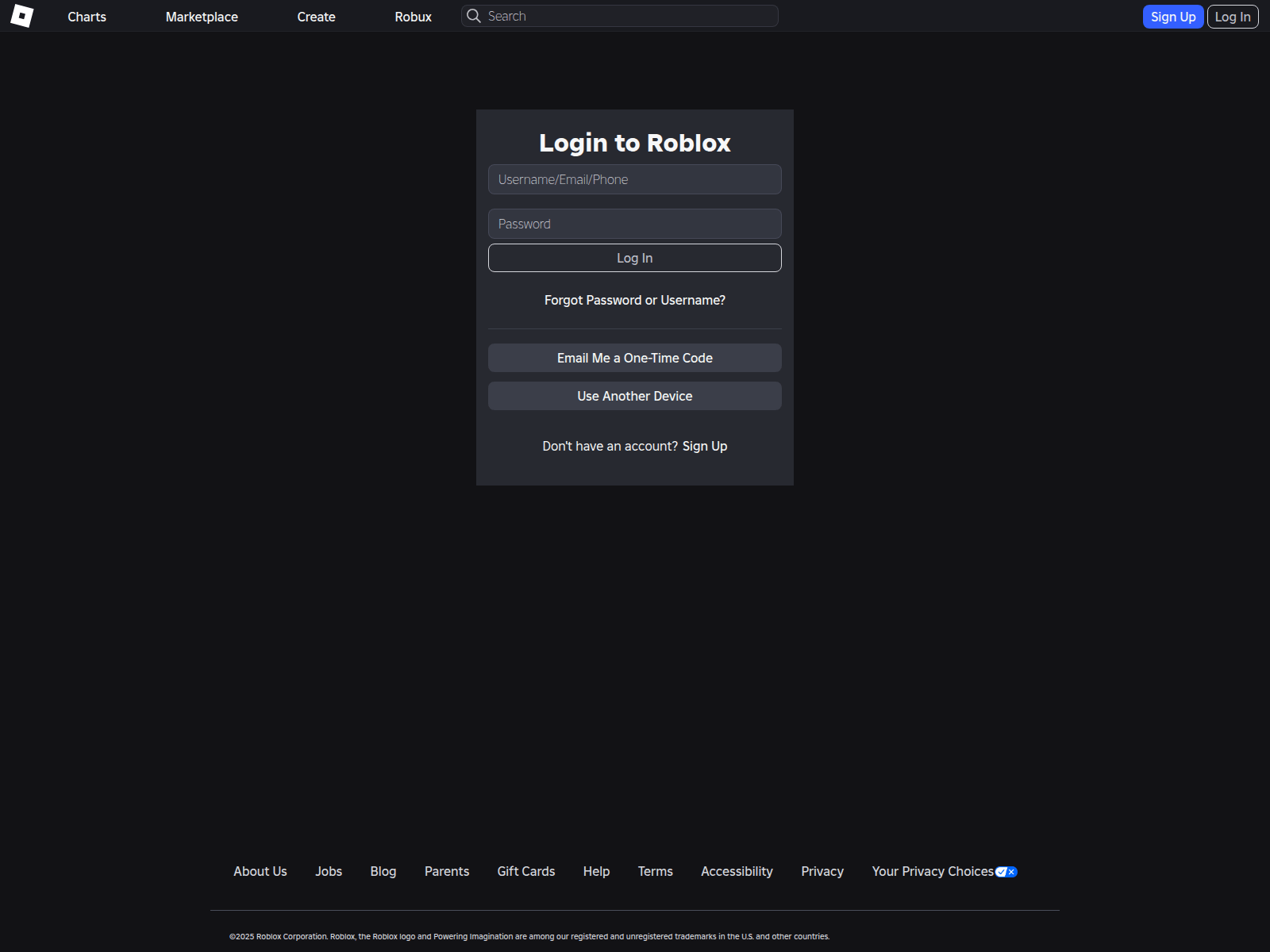The width and height of the screenshot is (1270, 952).
Task: Go to the Create tab
Action: pyautogui.click(x=316, y=17)
